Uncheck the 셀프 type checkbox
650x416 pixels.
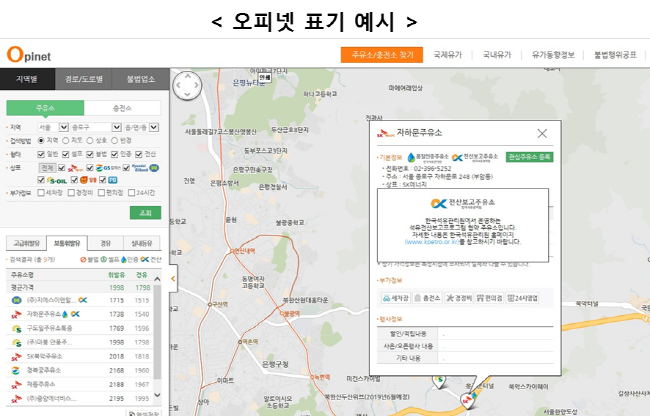65,154
